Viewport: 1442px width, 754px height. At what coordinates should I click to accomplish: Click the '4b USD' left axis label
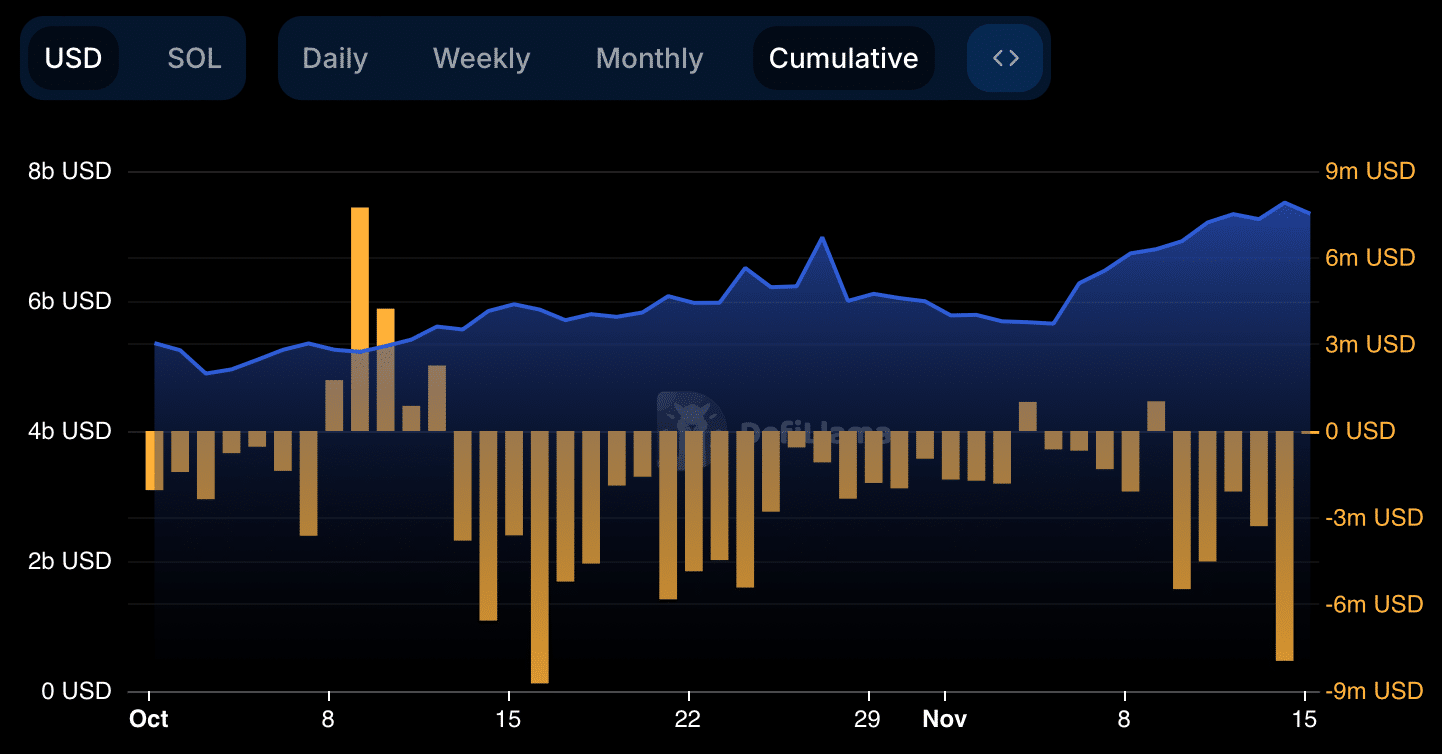69,431
